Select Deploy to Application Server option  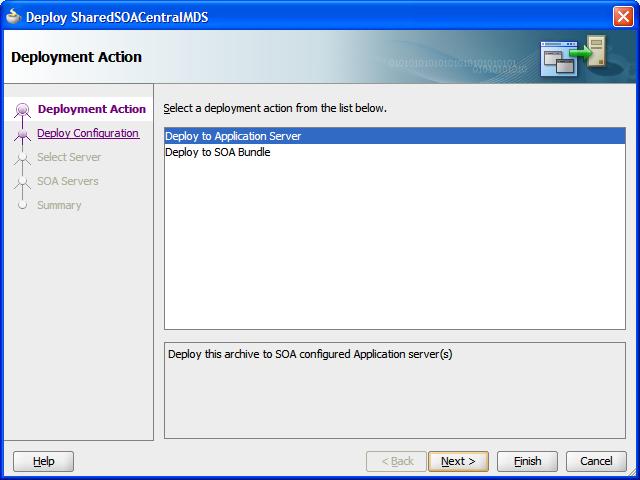(394, 136)
